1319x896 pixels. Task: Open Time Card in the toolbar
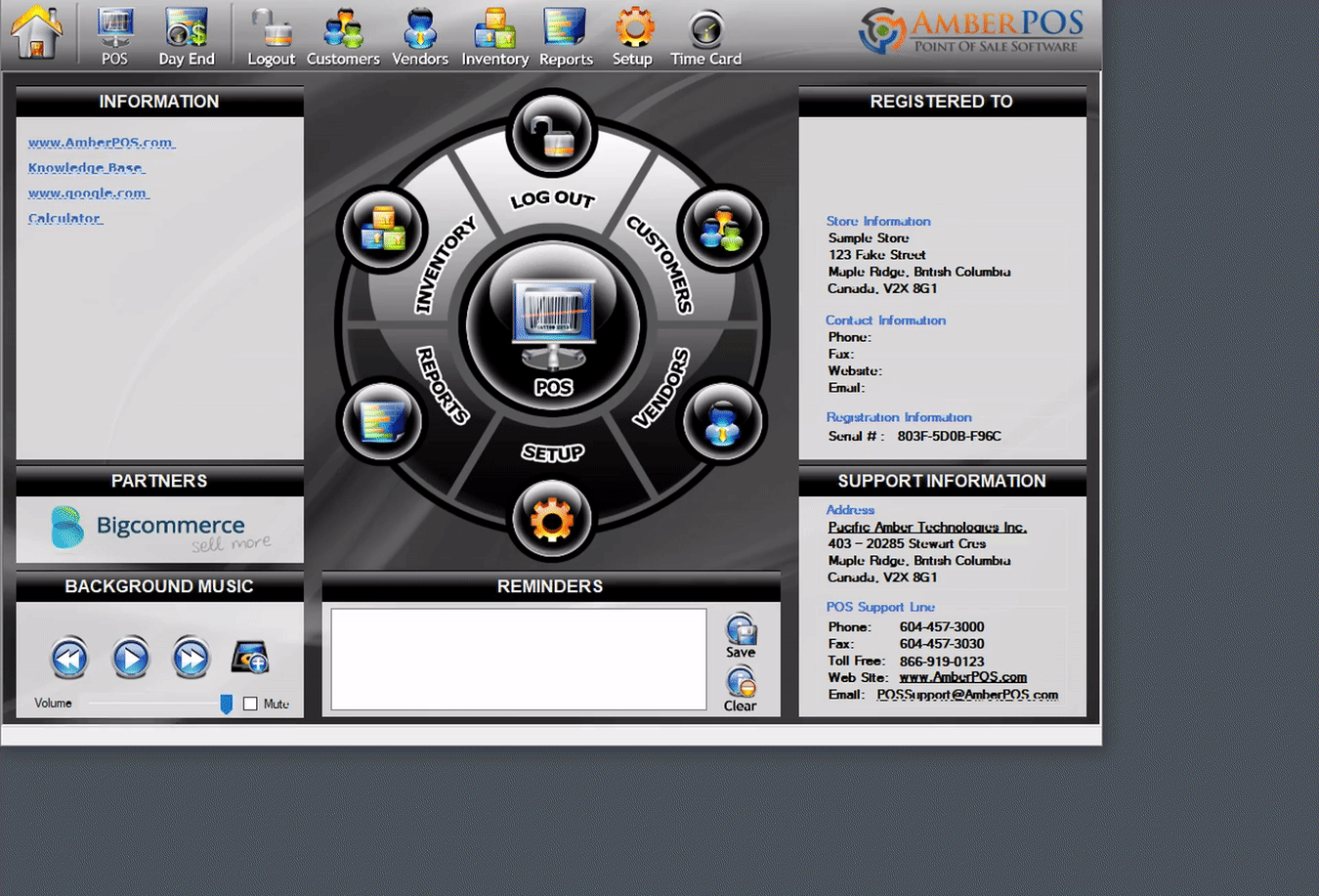tap(705, 37)
